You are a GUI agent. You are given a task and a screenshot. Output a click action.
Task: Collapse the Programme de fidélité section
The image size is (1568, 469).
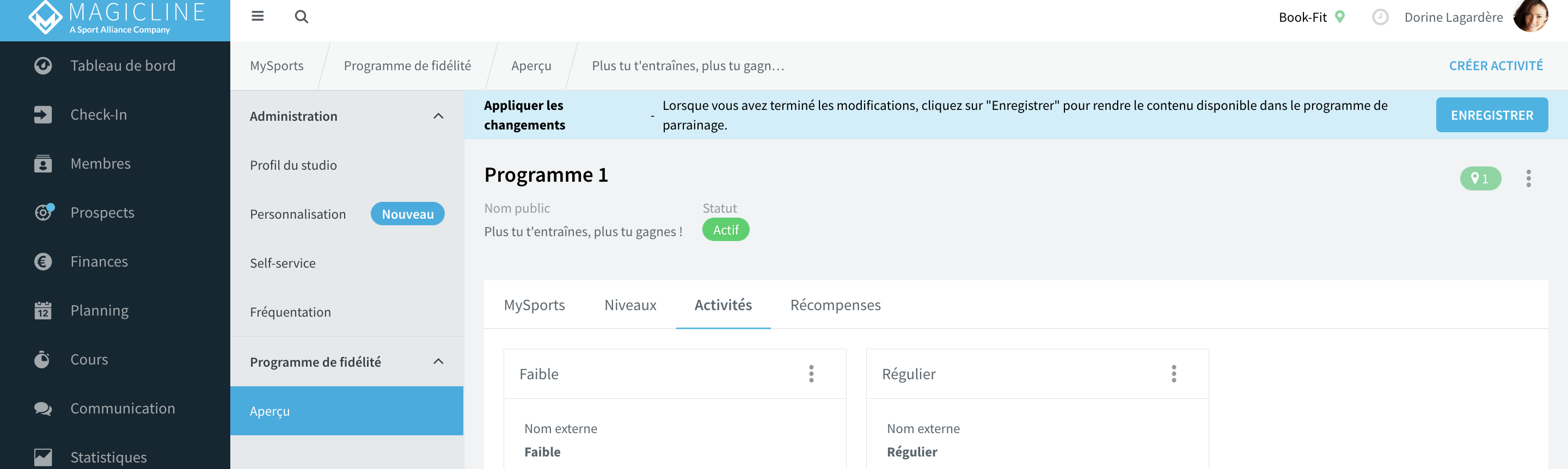(x=438, y=362)
